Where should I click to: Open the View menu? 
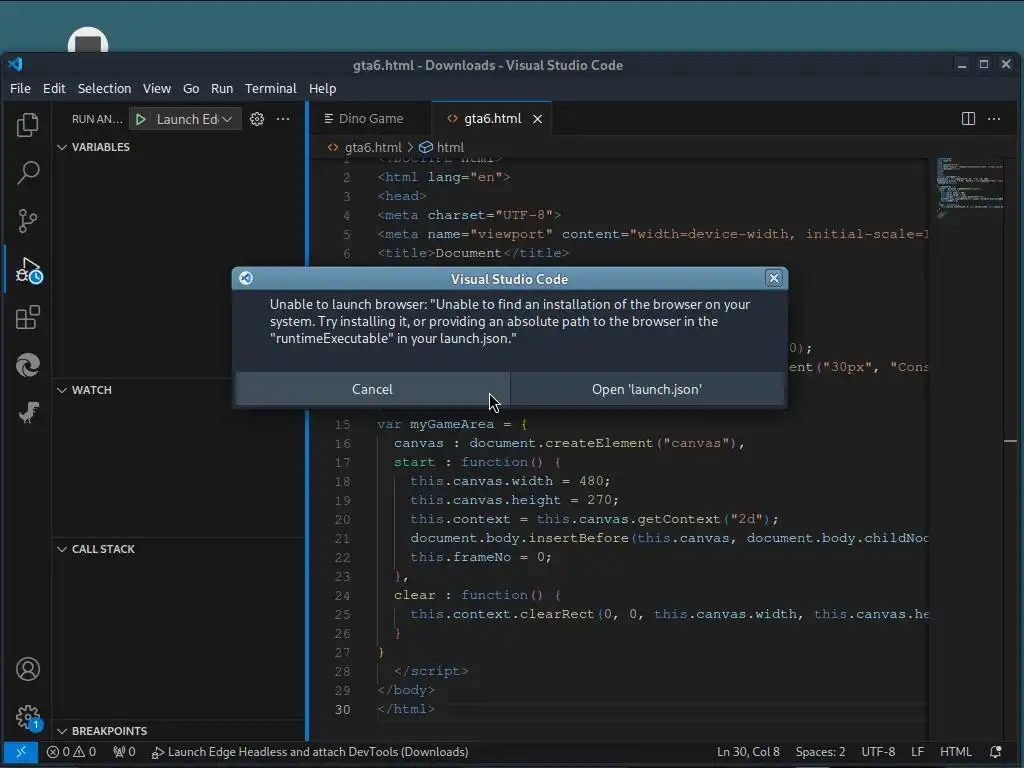click(x=157, y=88)
